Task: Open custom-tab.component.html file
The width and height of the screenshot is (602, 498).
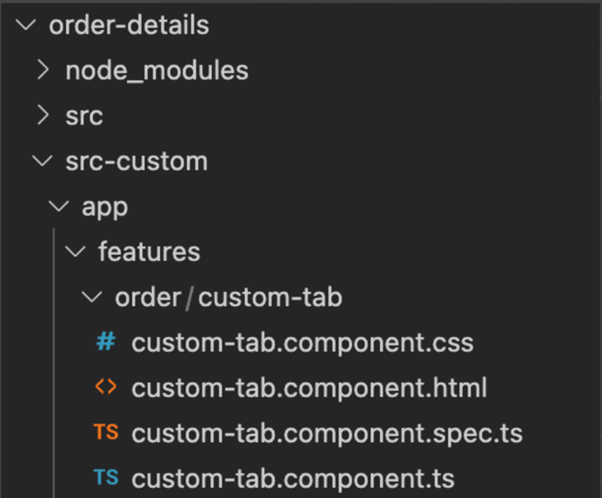Action: pos(309,387)
